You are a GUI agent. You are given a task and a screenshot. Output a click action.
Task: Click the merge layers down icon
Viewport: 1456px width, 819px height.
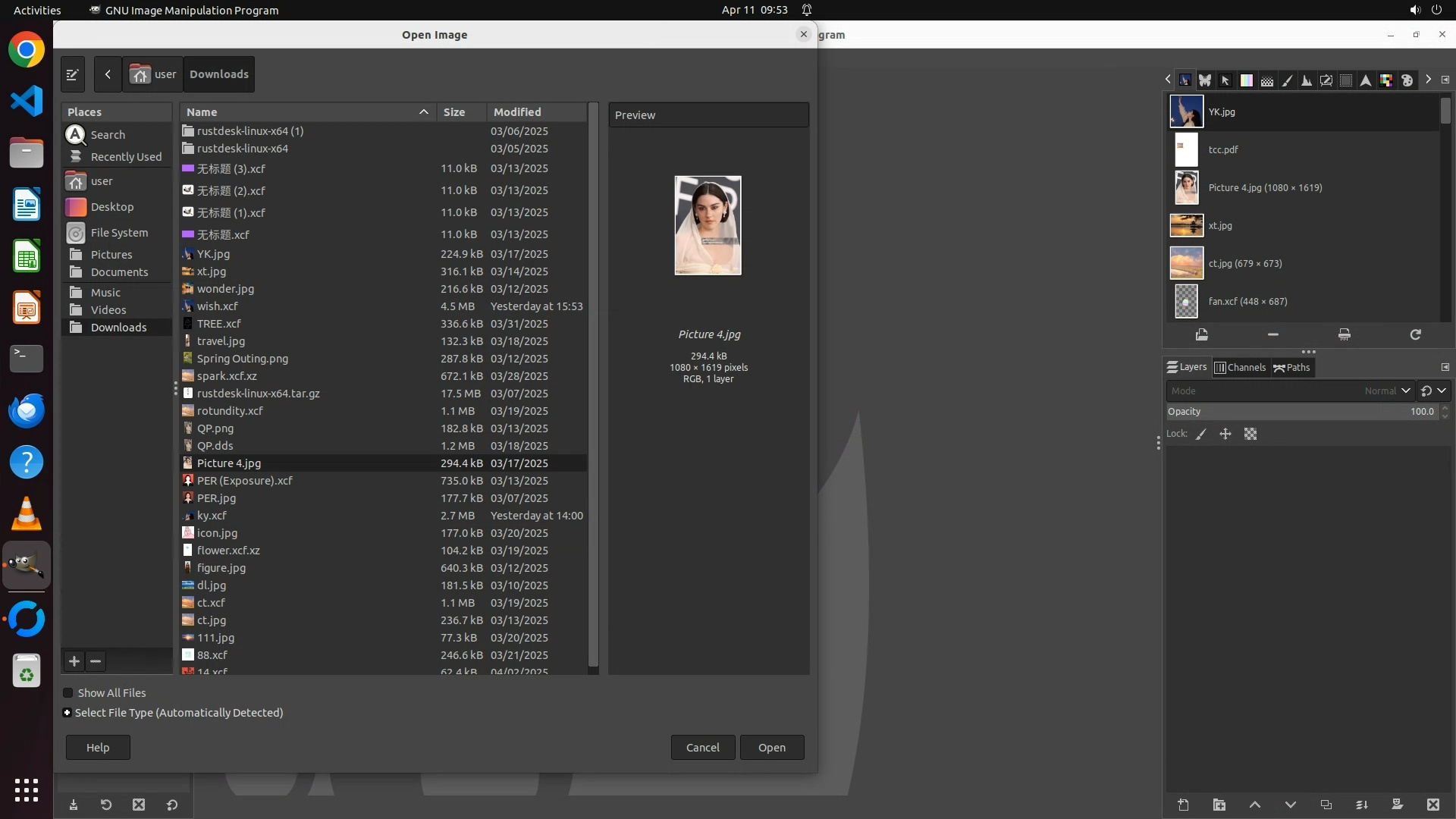pos(1362,805)
